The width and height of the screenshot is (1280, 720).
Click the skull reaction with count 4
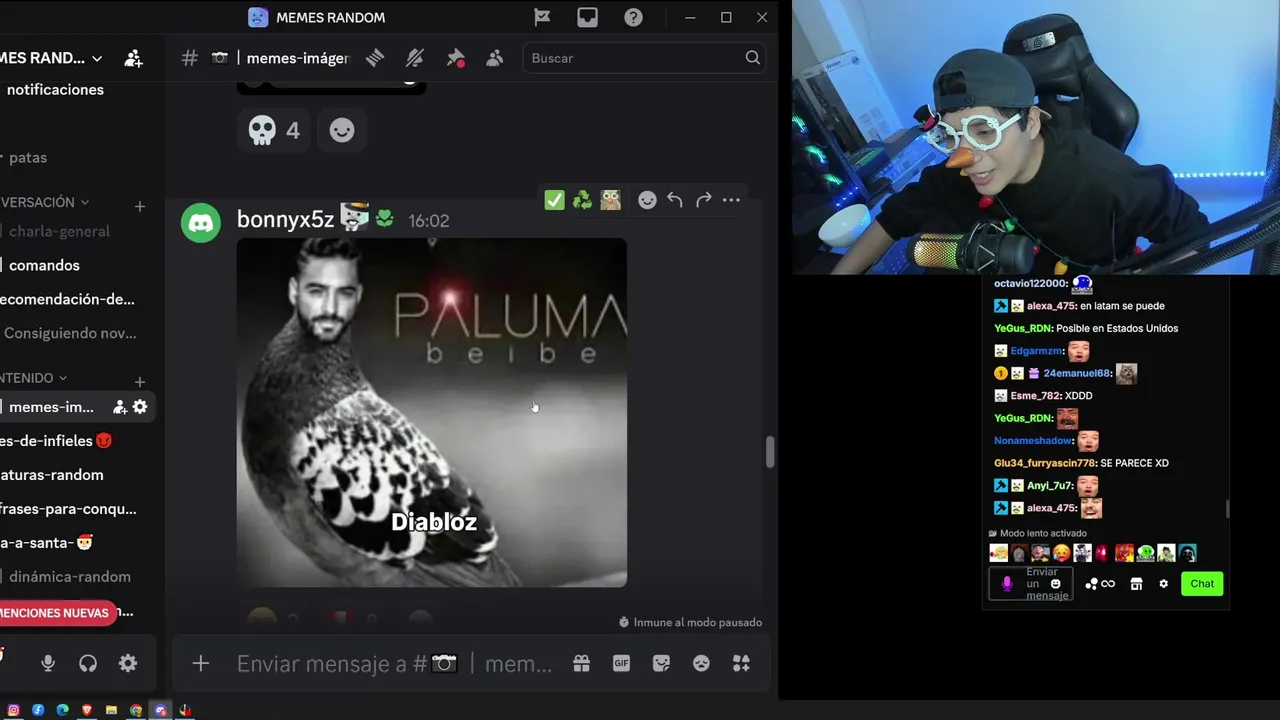273,130
